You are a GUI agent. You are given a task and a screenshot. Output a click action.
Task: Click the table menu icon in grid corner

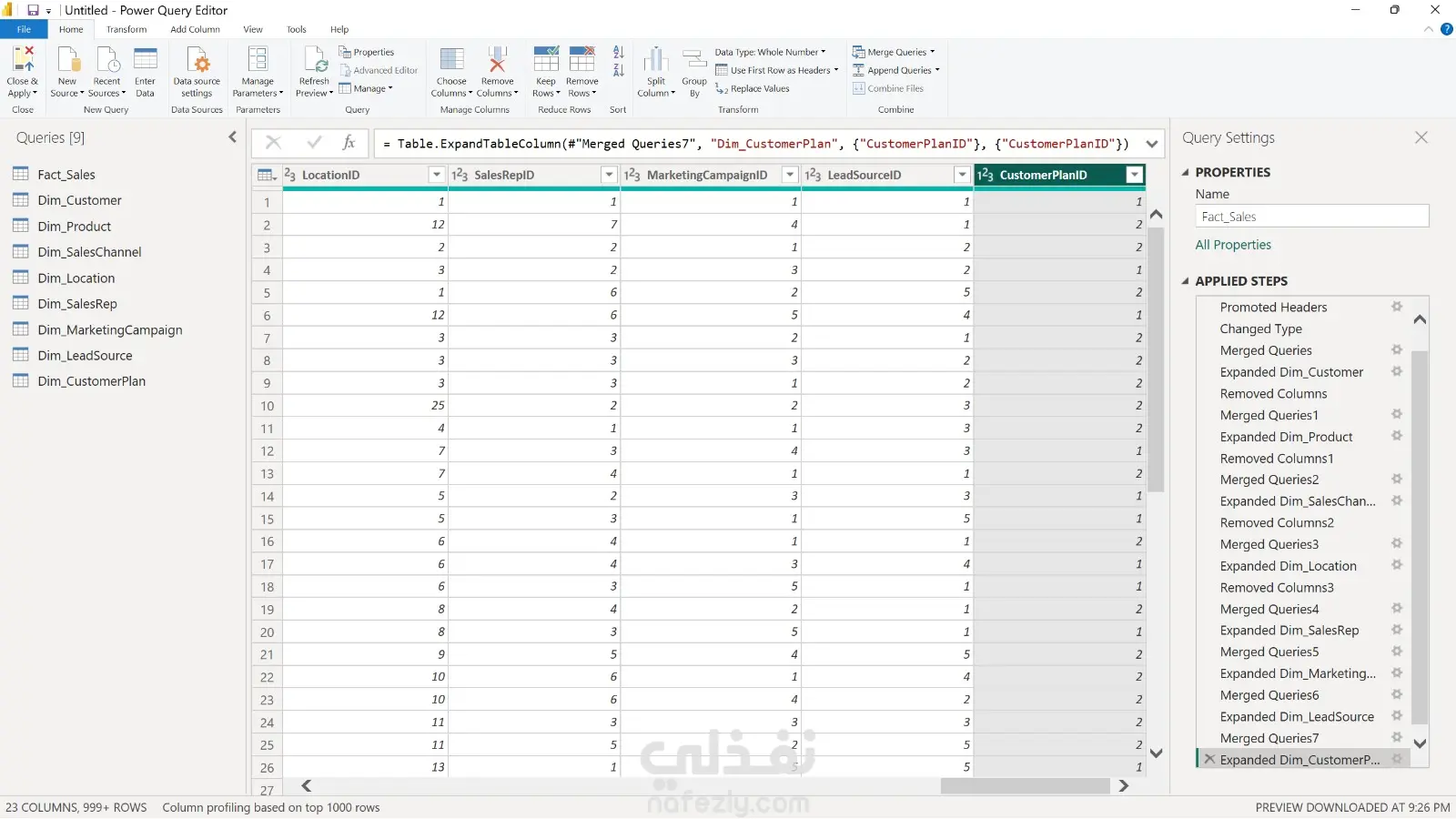(x=267, y=175)
